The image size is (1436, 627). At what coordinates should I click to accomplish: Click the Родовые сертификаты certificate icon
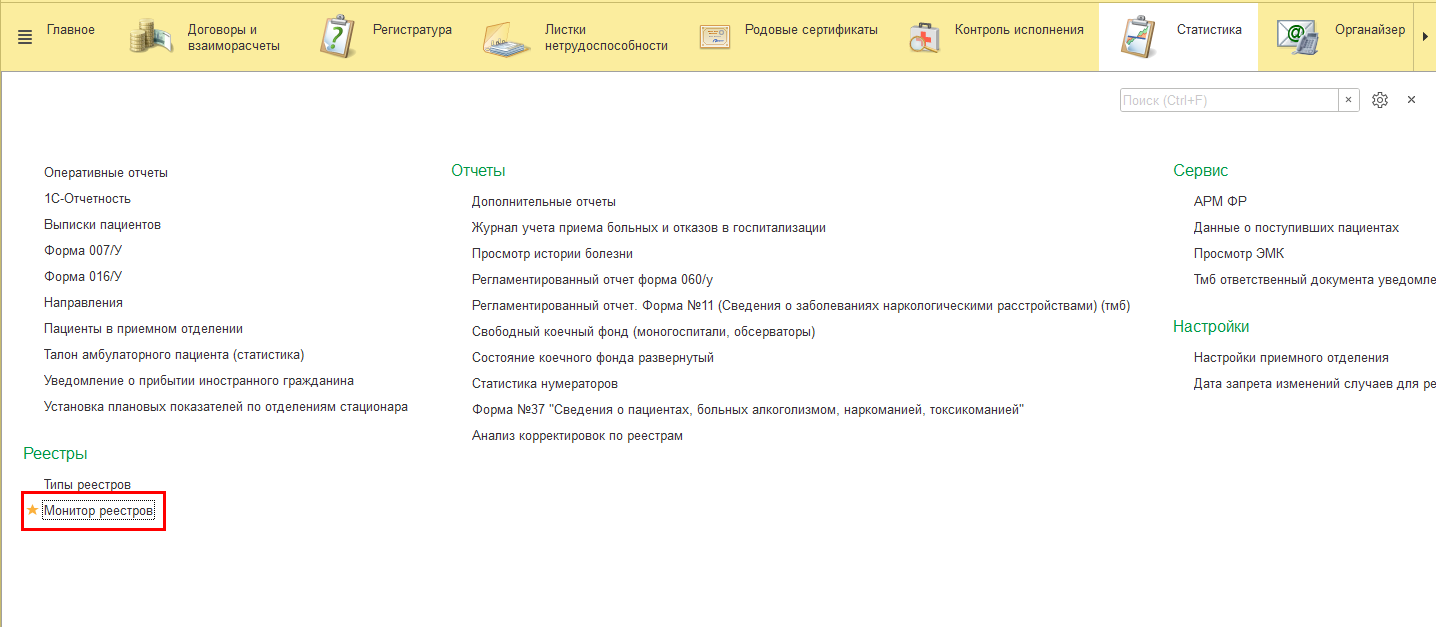click(x=715, y=36)
